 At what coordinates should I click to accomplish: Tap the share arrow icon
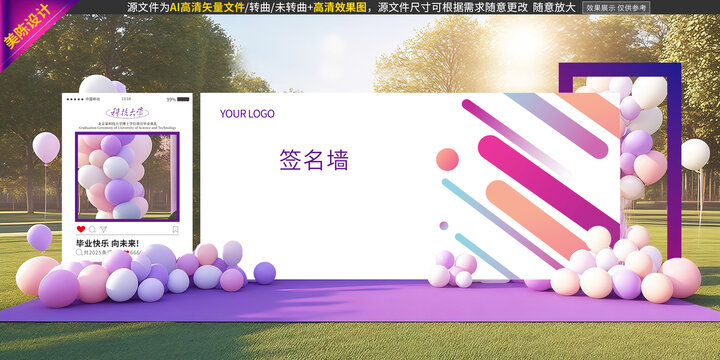[103, 229]
